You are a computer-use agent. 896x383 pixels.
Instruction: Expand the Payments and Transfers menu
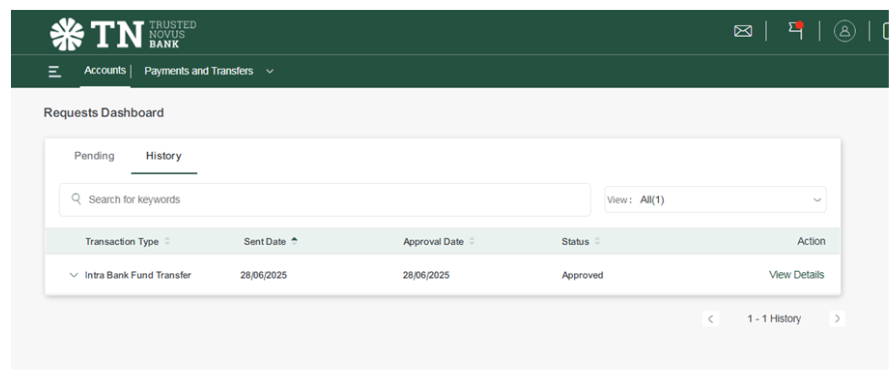point(209,71)
